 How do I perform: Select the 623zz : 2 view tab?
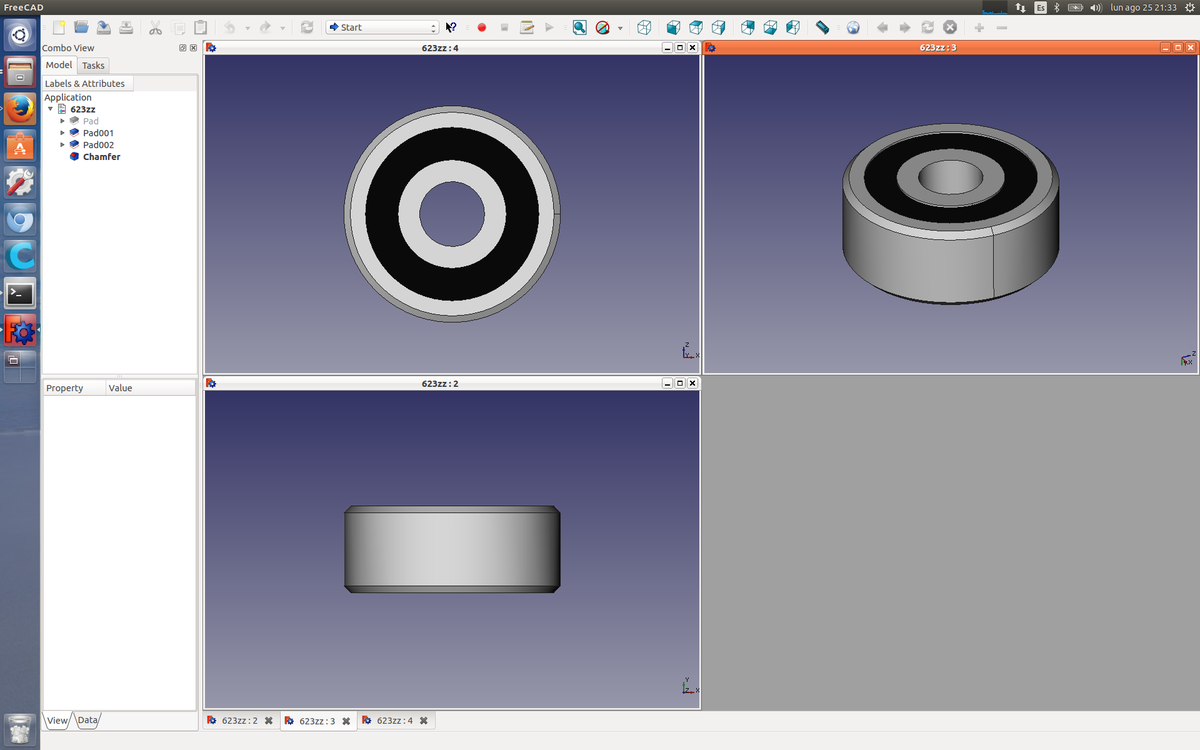pos(239,720)
